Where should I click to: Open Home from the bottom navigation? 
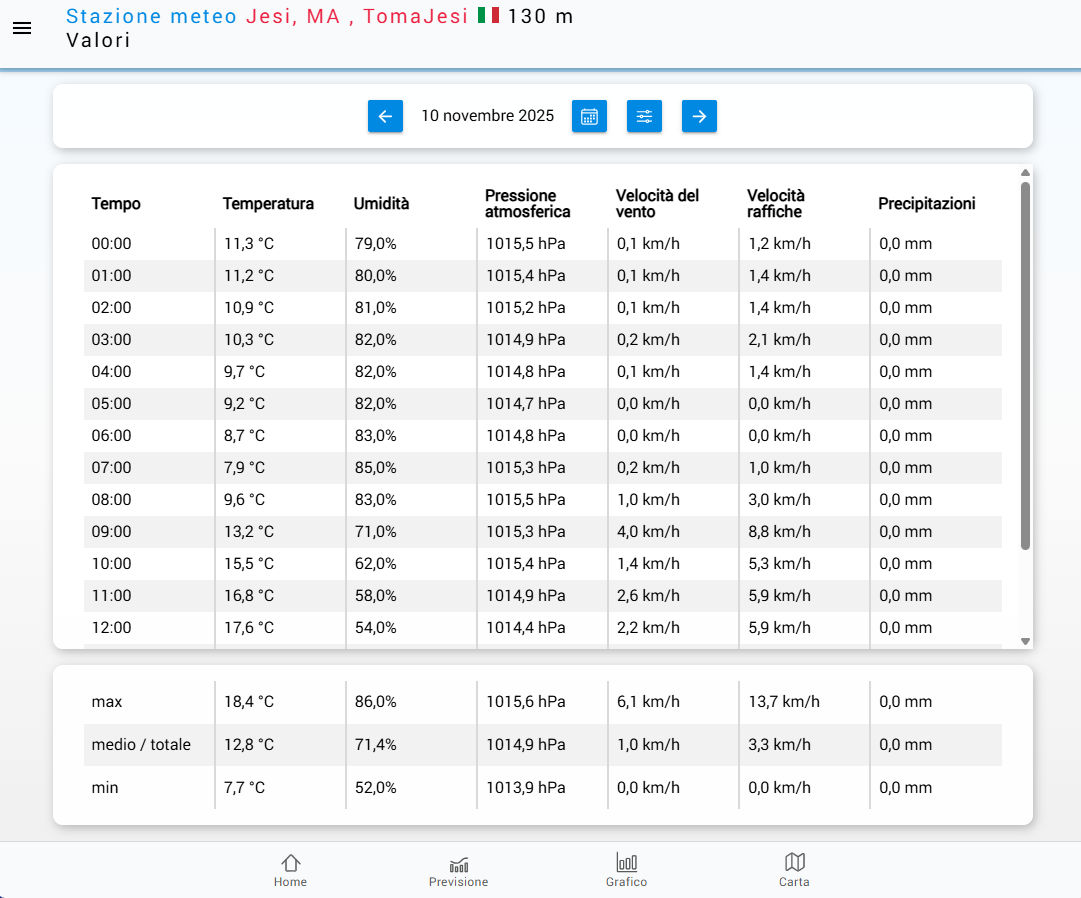click(x=290, y=869)
